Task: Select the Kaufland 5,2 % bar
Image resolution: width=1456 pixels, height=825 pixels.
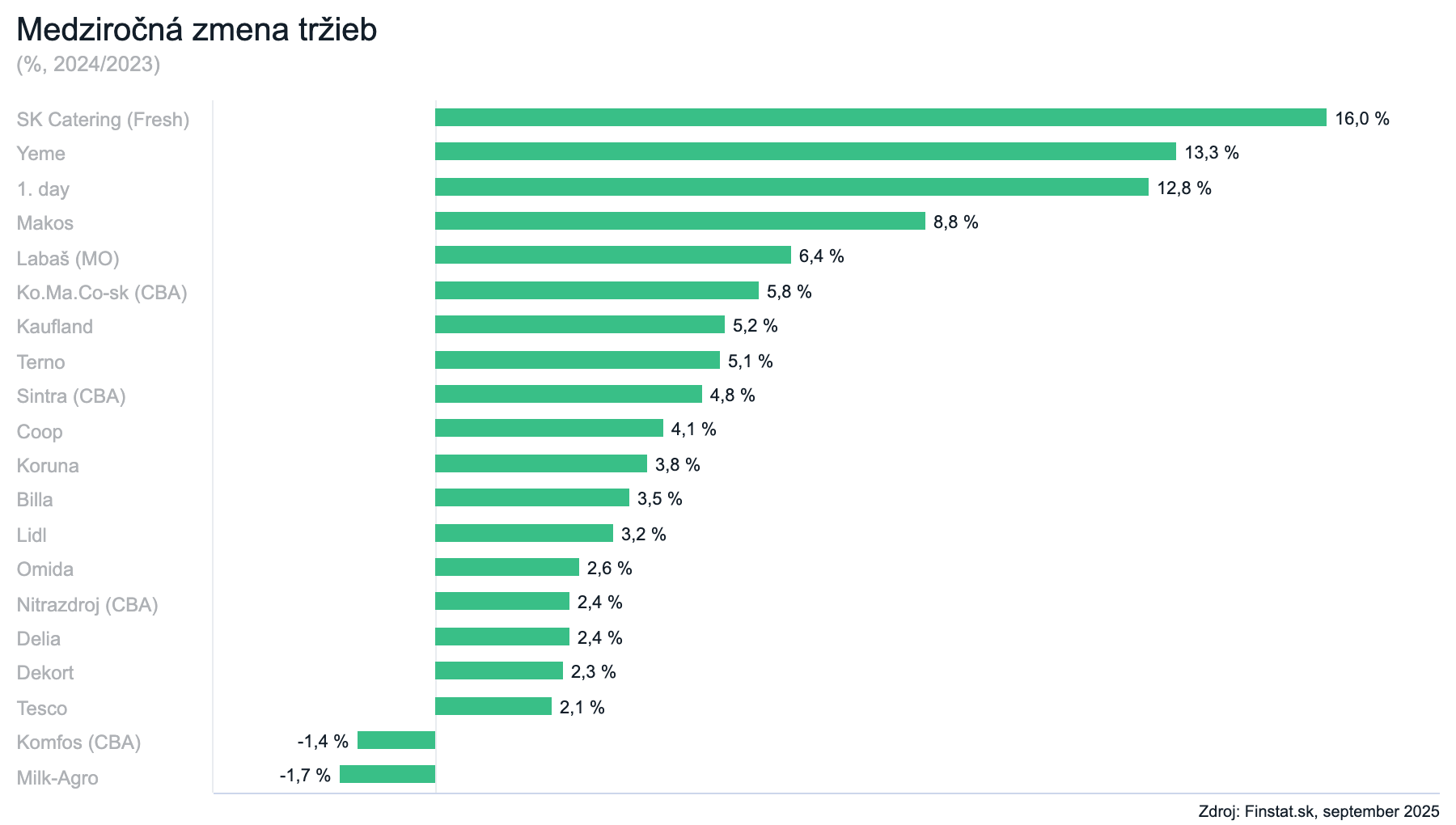Action: [x=579, y=324]
